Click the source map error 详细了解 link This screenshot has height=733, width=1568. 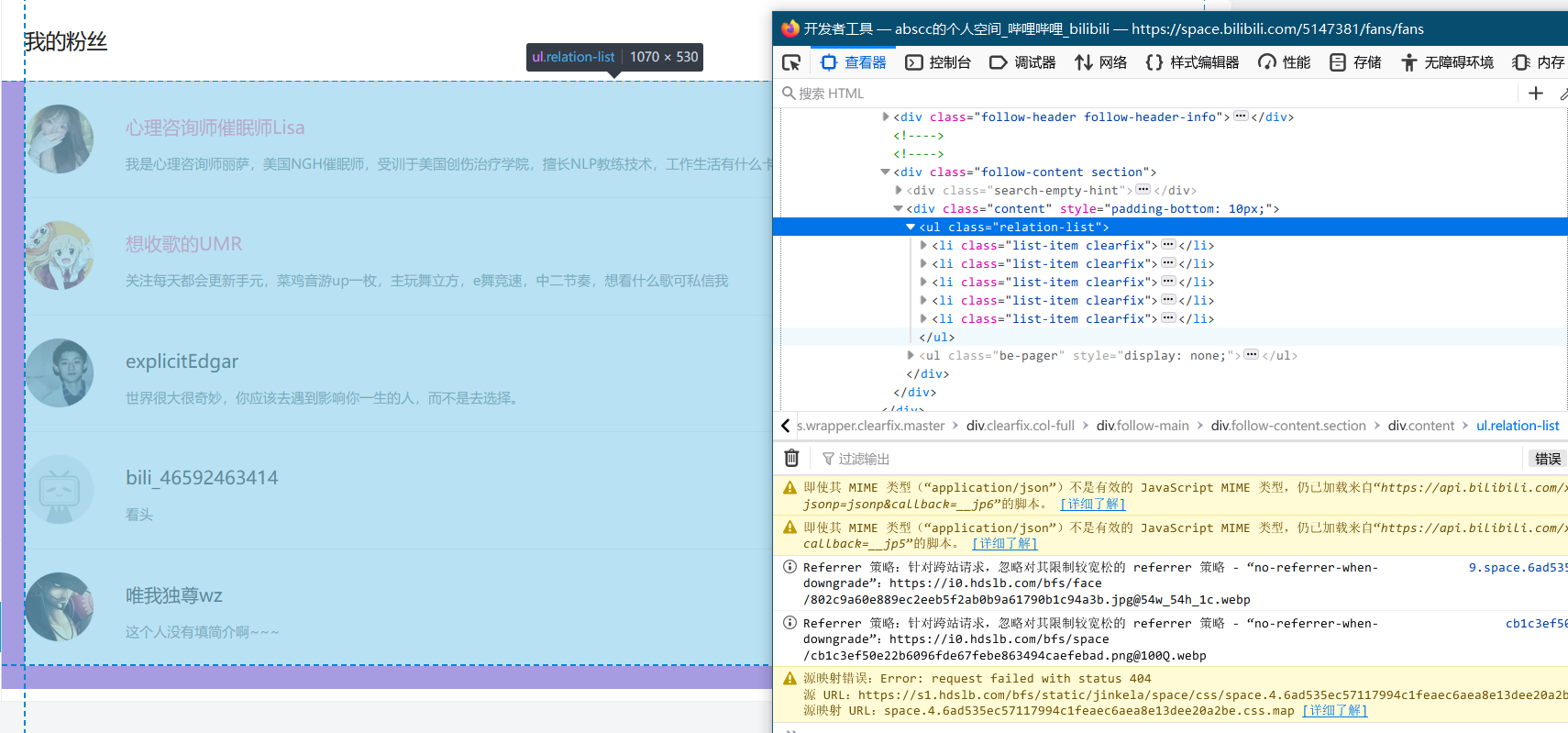click(1334, 710)
